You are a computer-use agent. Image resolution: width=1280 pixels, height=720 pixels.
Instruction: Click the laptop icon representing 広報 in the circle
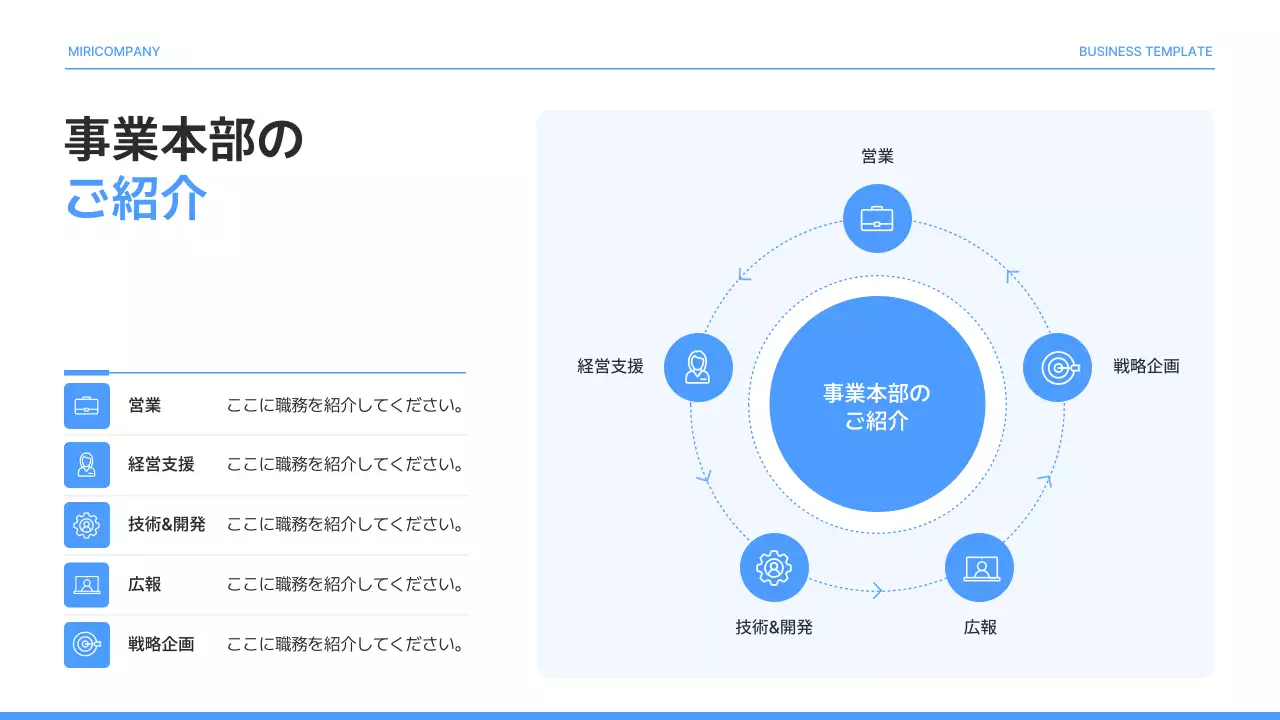pyautogui.click(x=980, y=566)
